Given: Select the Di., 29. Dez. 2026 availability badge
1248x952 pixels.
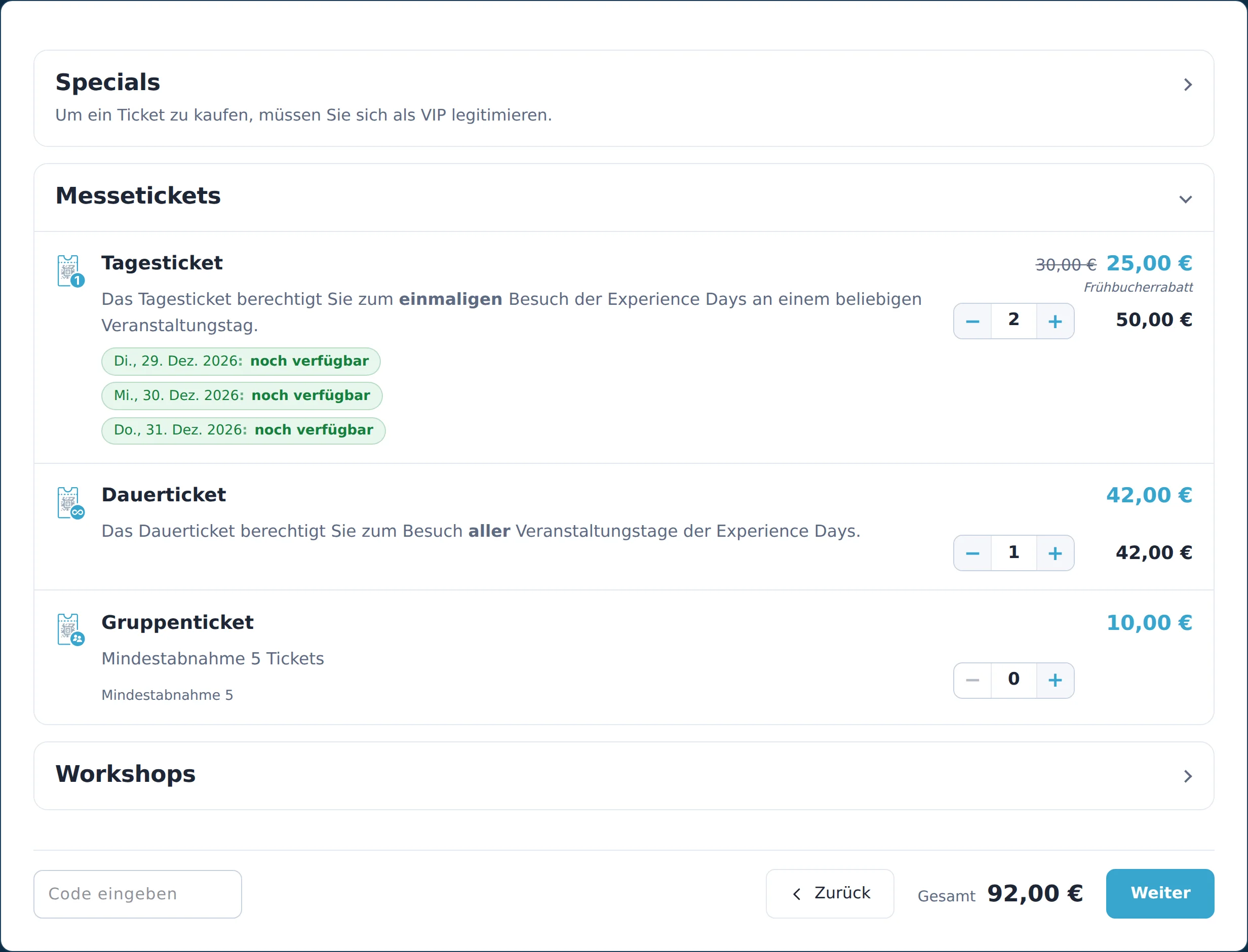Looking at the screenshot, I should (241, 362).
